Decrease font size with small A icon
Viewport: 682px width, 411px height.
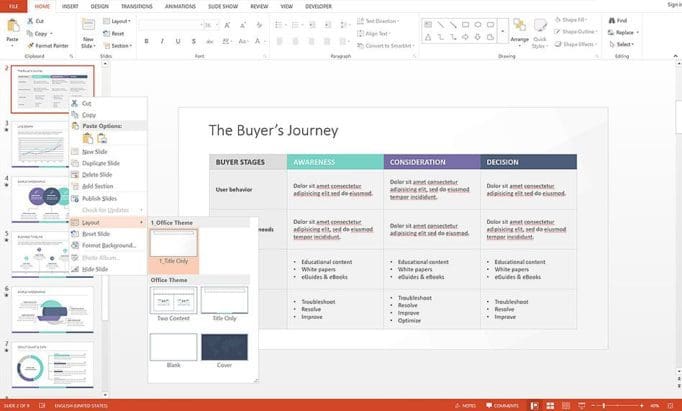243,25
